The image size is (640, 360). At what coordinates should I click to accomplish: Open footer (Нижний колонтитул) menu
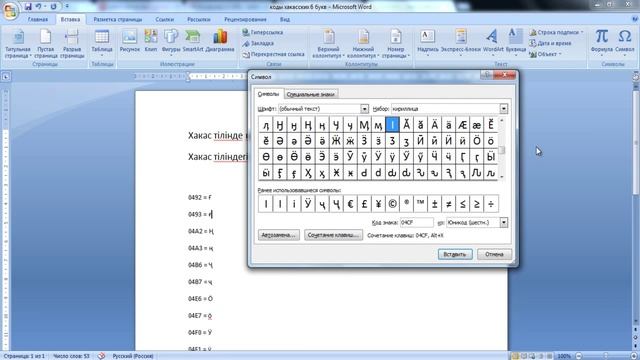click(362, 44)
